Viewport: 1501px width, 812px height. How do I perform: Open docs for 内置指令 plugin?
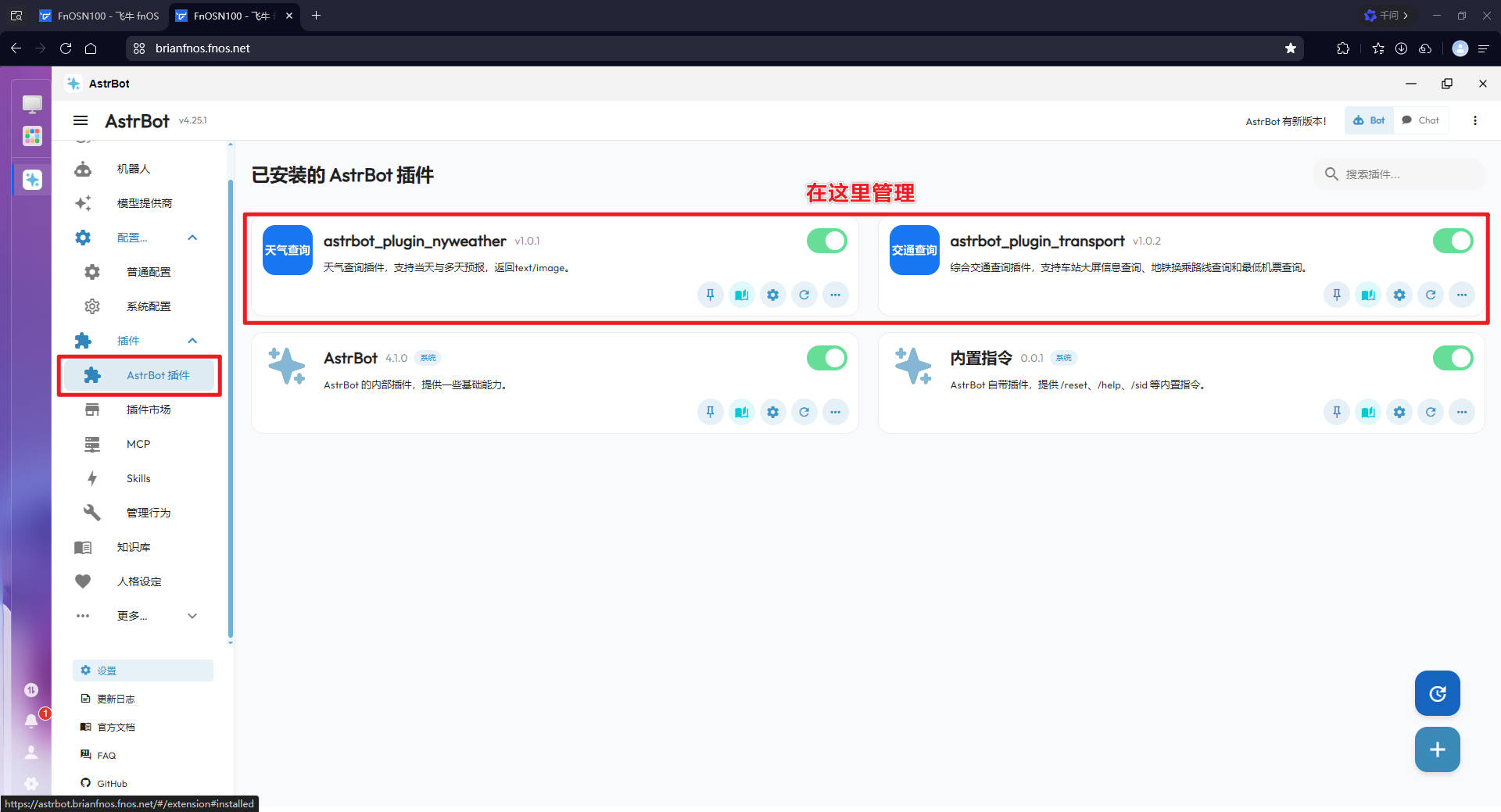coord(1368,412)
